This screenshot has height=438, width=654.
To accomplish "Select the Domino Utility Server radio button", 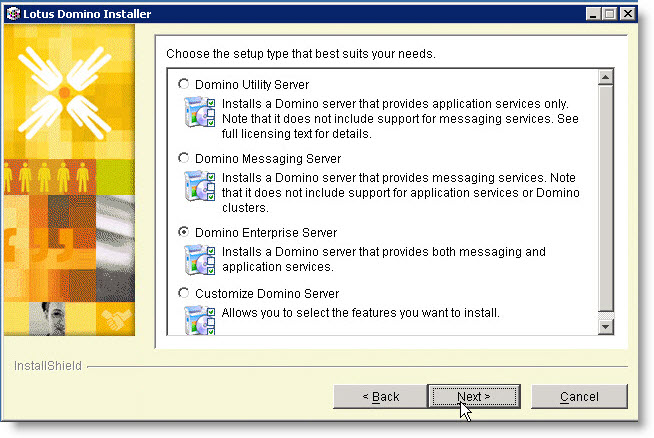I will click(x=183, y=84).
